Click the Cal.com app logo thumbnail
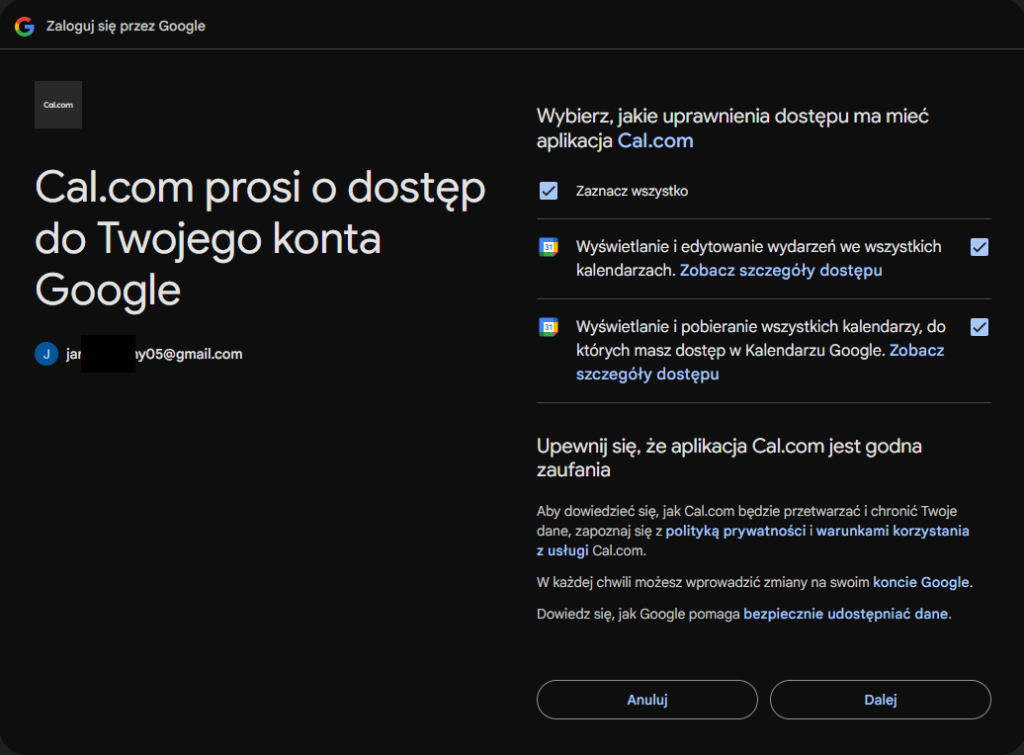1024x755 pixels. pos(58,104)
